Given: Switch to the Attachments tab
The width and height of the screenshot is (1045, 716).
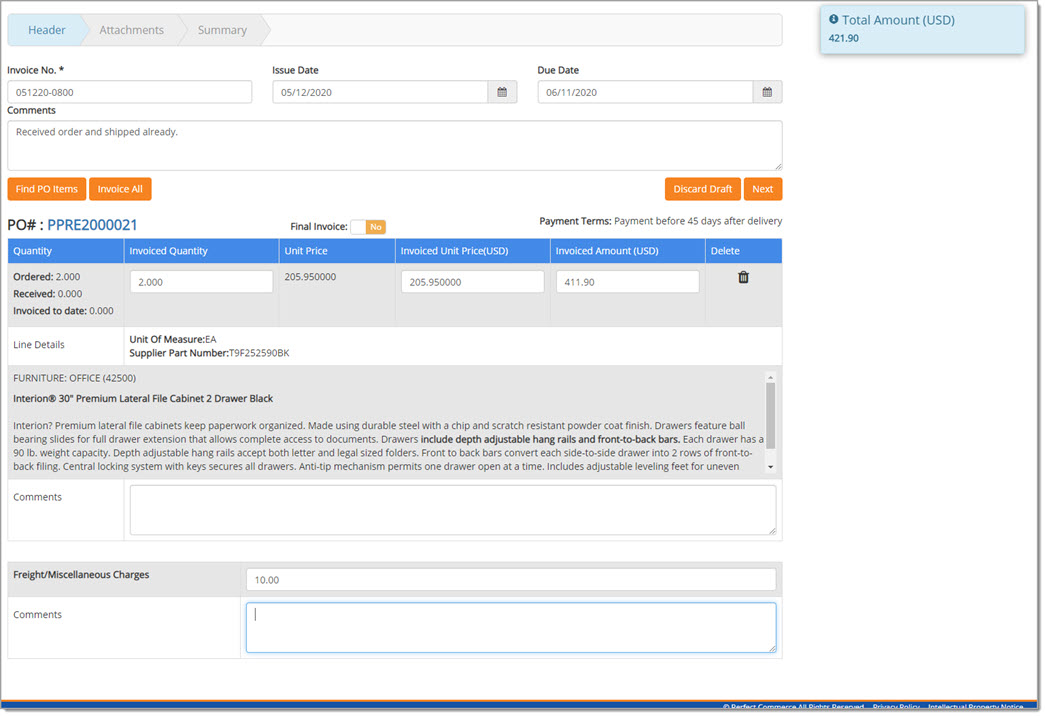Looking at the screenshot, I should tap(131, 30).
